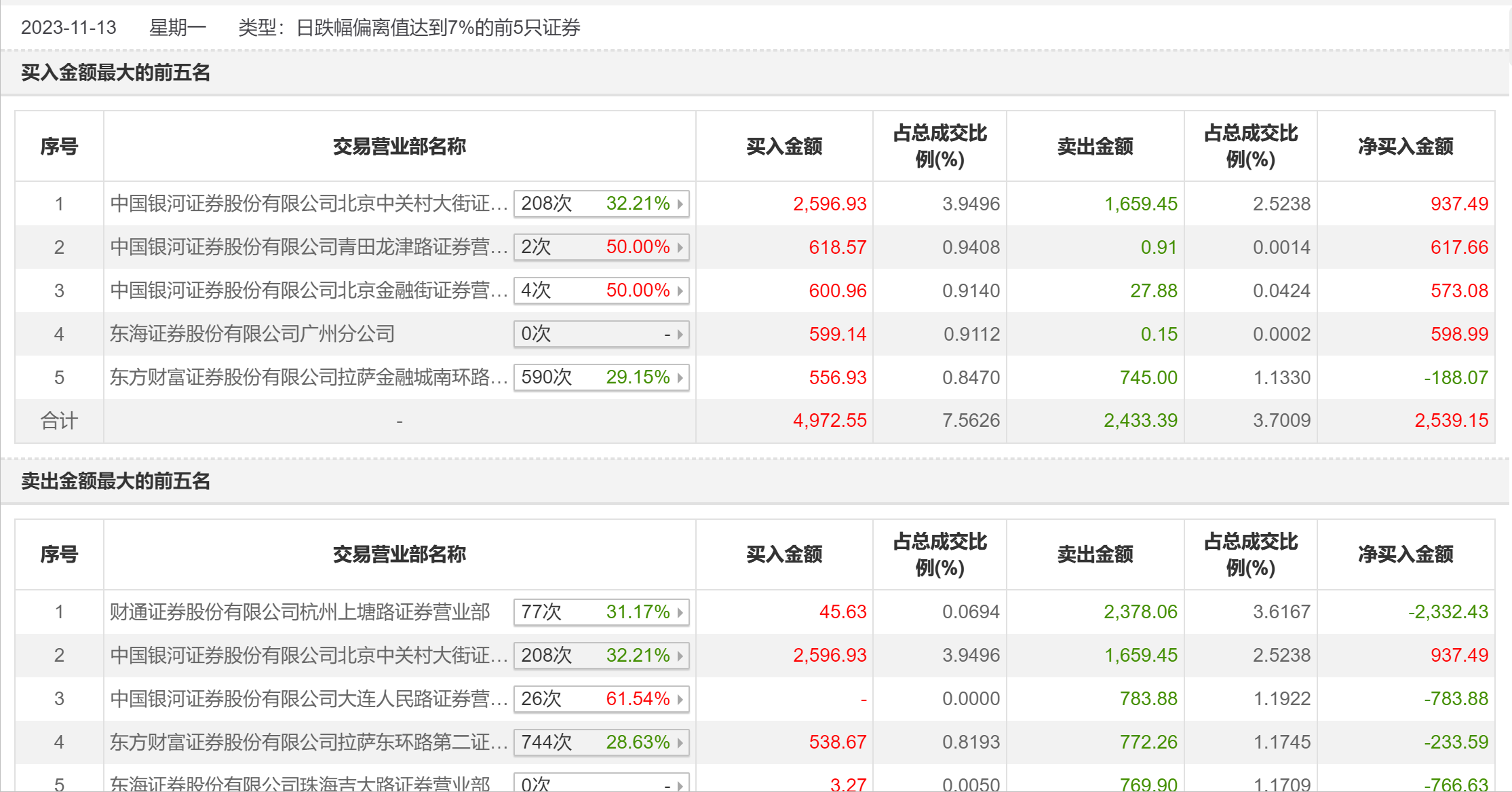
Task: Expand the 208次 32.21% arrow in buy table
Action: click(x=680, y=204)
